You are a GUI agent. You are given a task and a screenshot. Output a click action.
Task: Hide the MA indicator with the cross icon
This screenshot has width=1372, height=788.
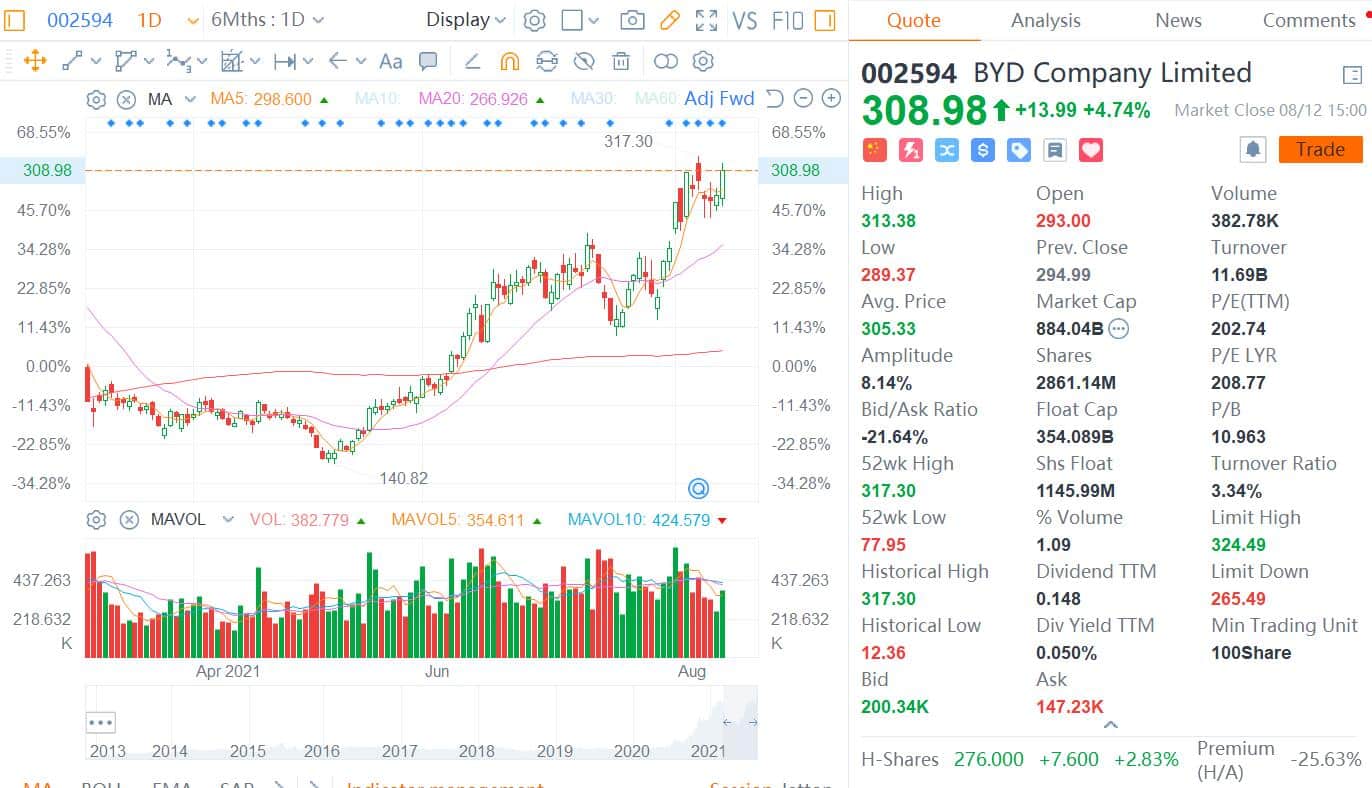point(125,99)
